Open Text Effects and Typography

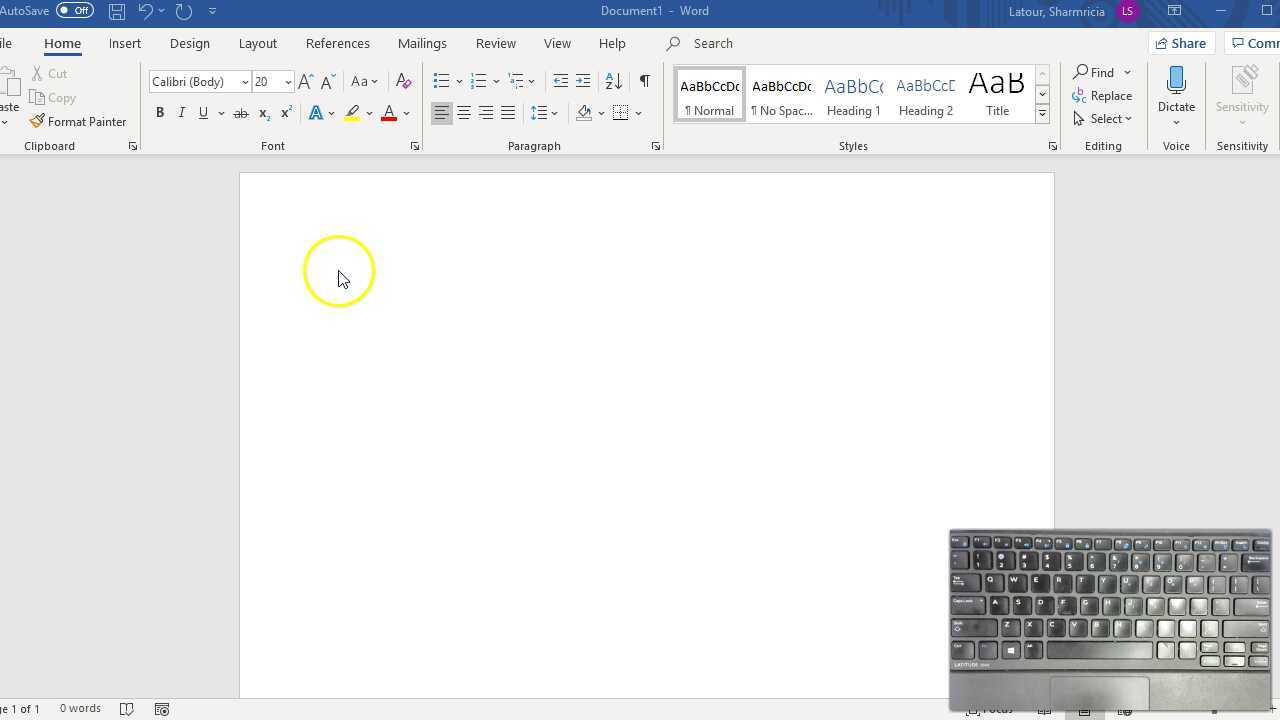point(317,113)
